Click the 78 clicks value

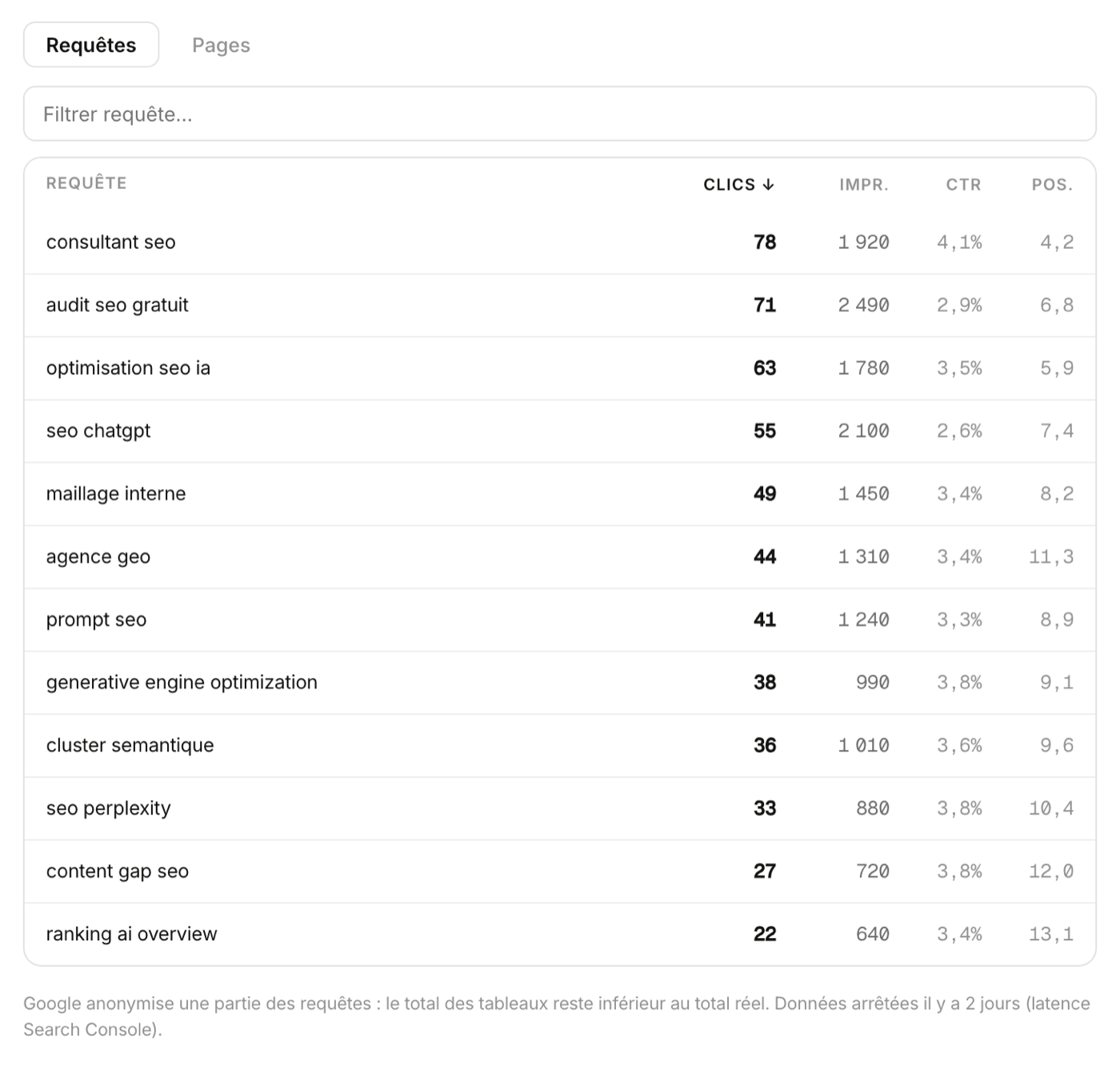point(765,242)
